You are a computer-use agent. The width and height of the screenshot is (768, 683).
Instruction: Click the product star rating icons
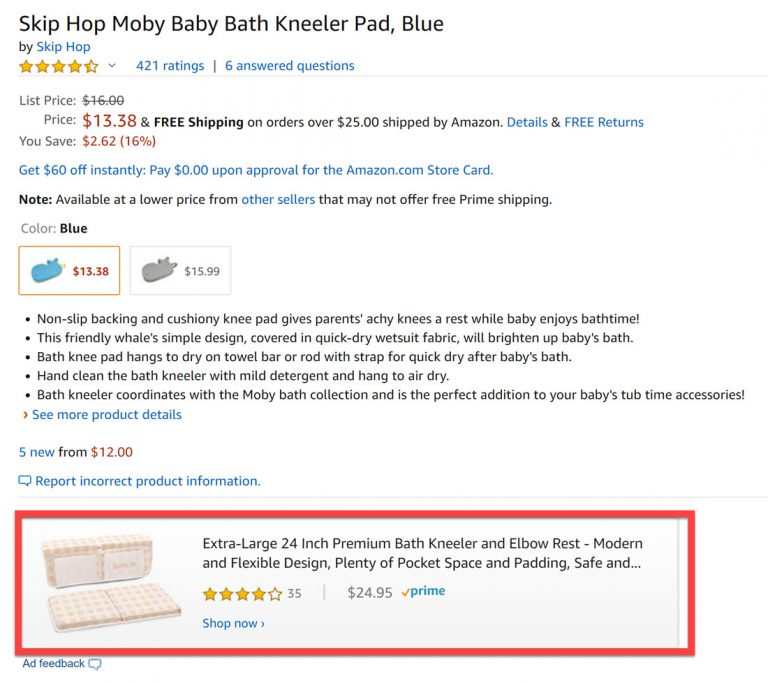tap(58, 66)
